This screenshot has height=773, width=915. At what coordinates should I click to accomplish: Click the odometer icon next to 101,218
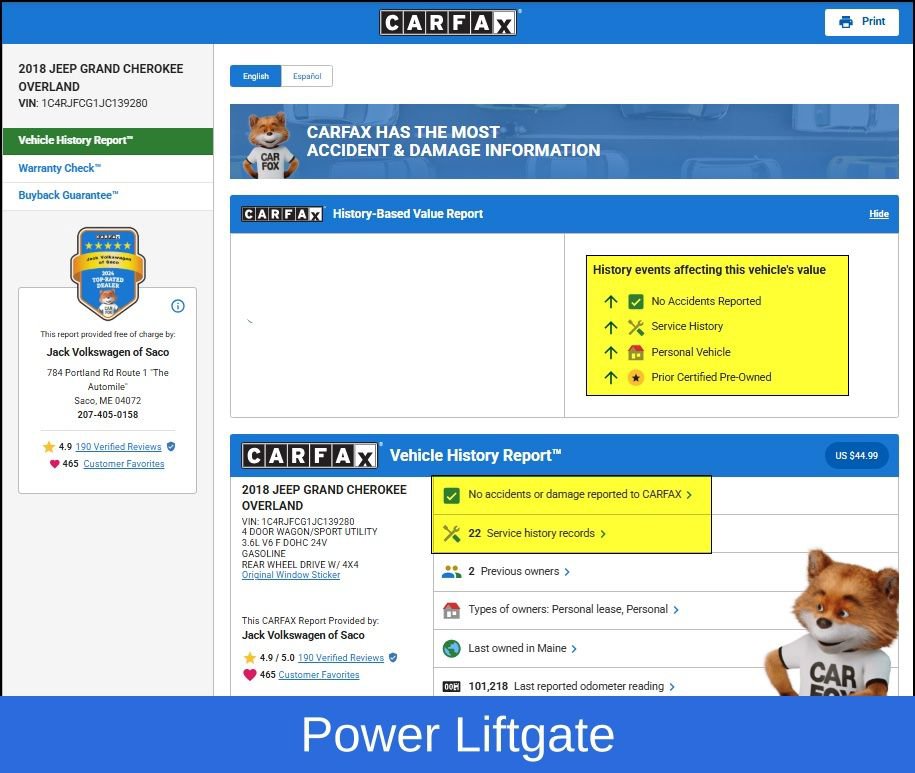point(451,687)
